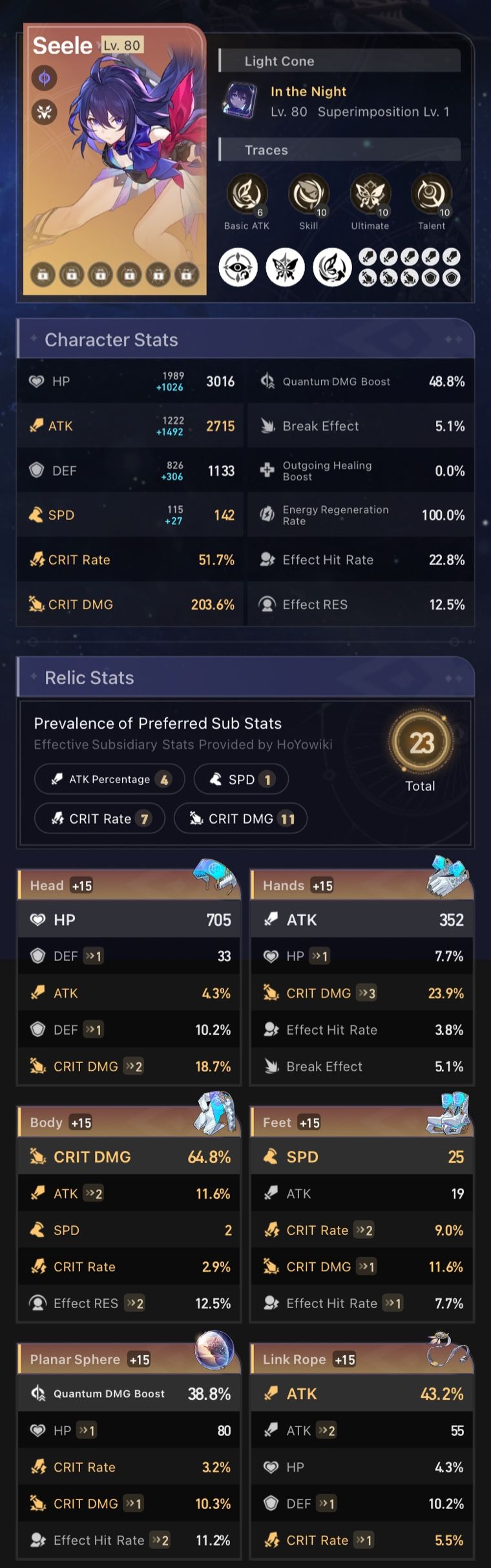The width and height of the screenshot is (491, 1568).
Task: Select the CRIT DMG sub stat pill
Action: [x=240, y=819]
